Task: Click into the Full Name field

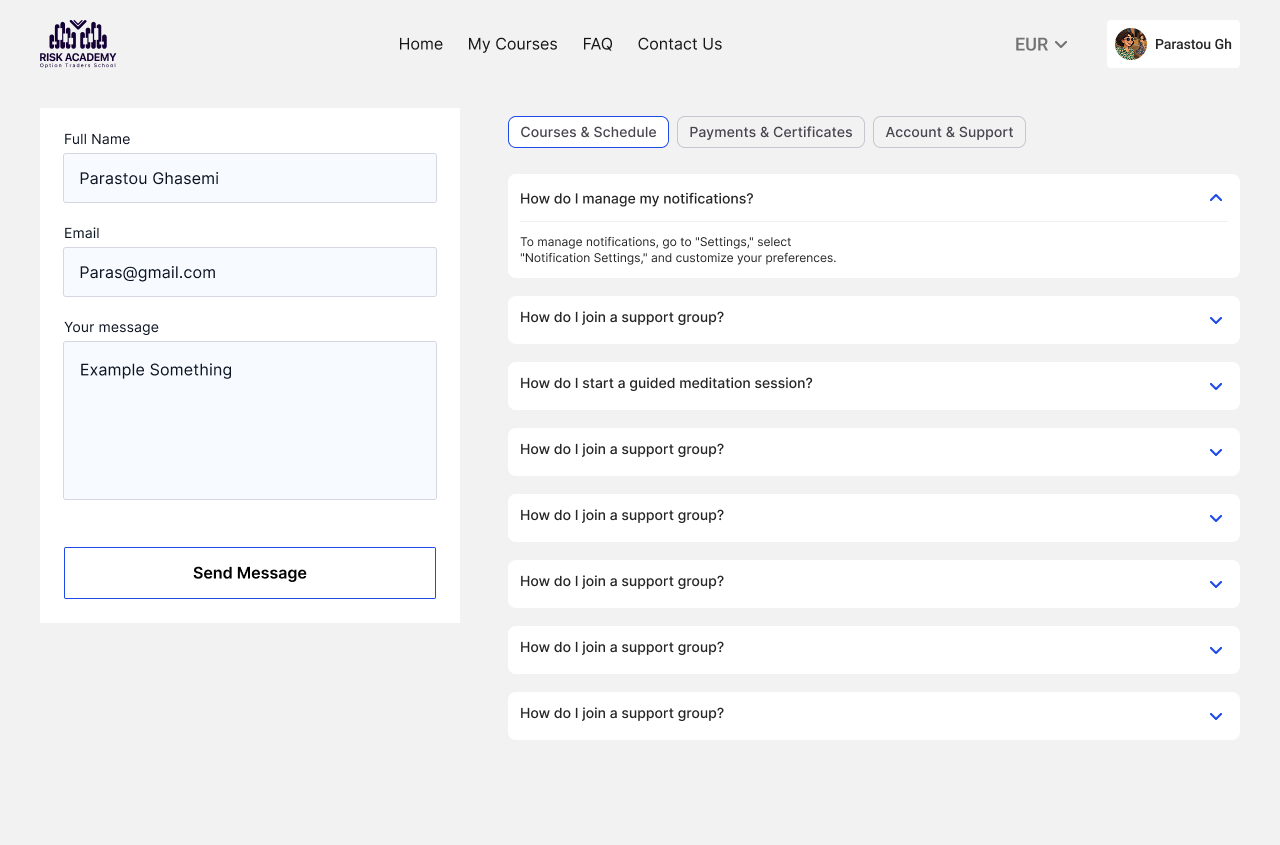Action: coord(250,178)
